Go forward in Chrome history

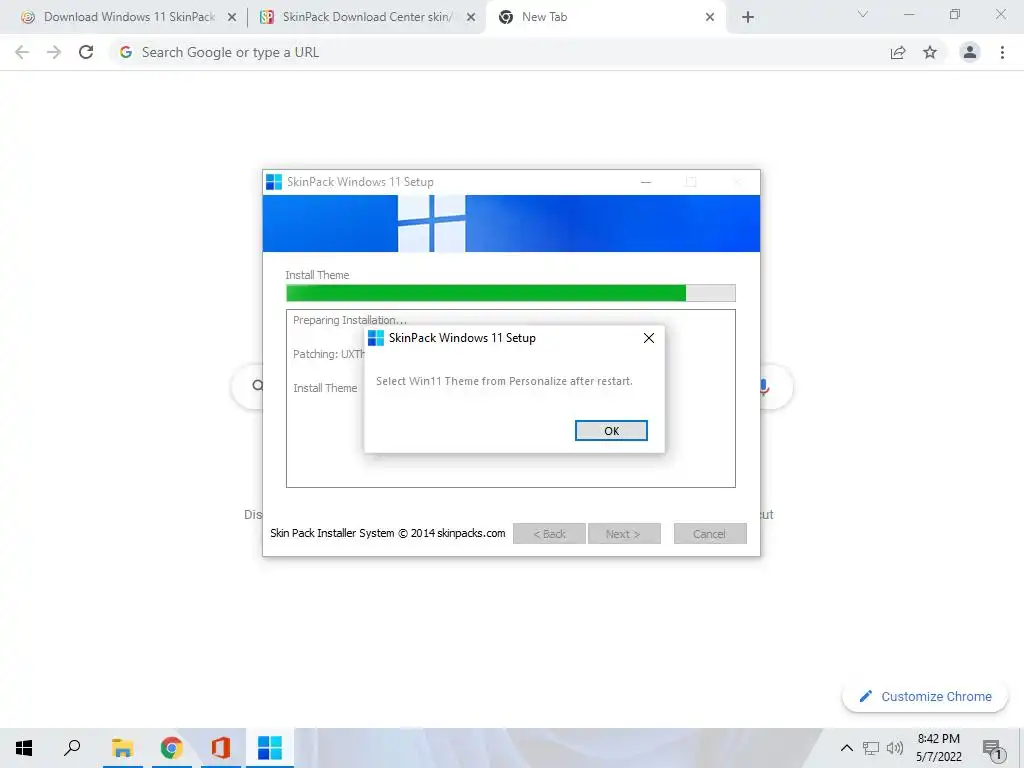coord(54,52)
